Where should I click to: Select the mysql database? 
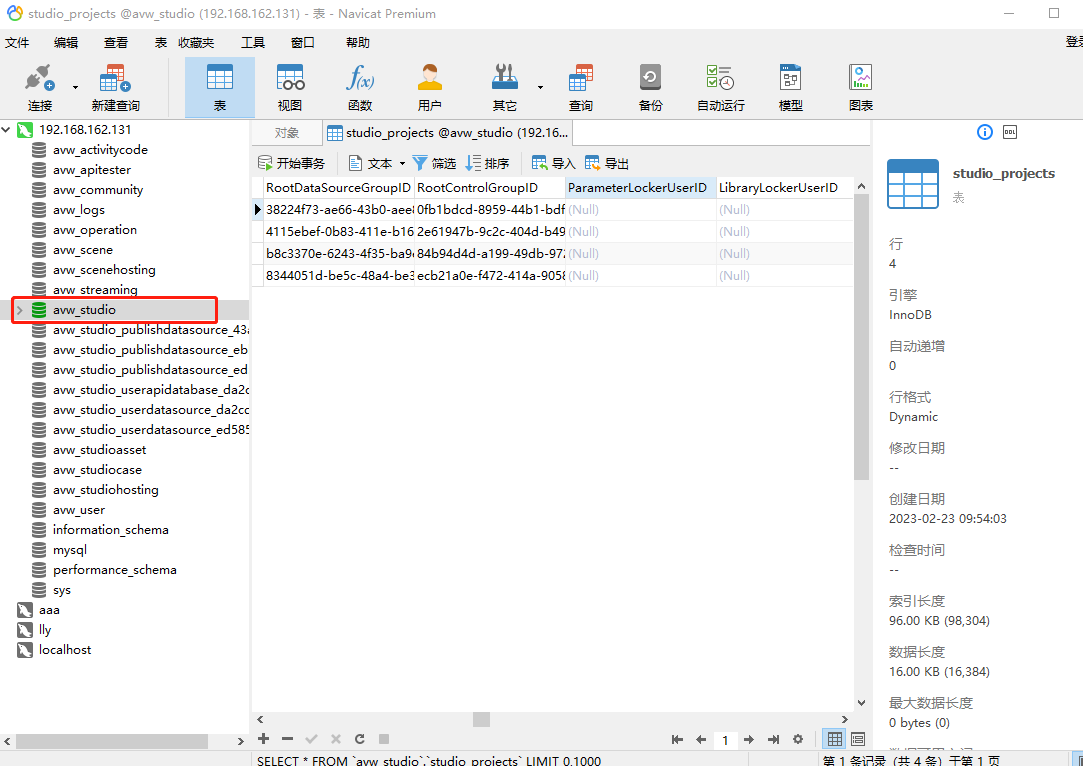(70, 550)
